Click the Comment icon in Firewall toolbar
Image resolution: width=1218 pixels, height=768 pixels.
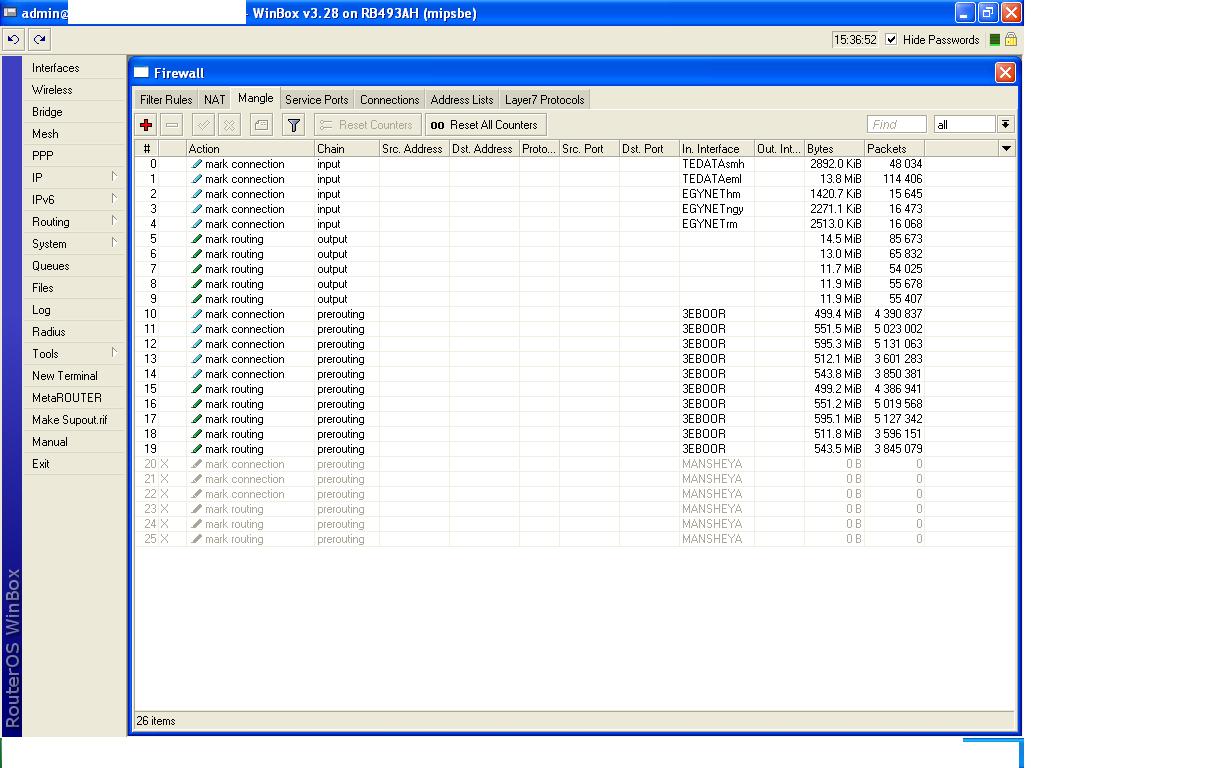261,125
